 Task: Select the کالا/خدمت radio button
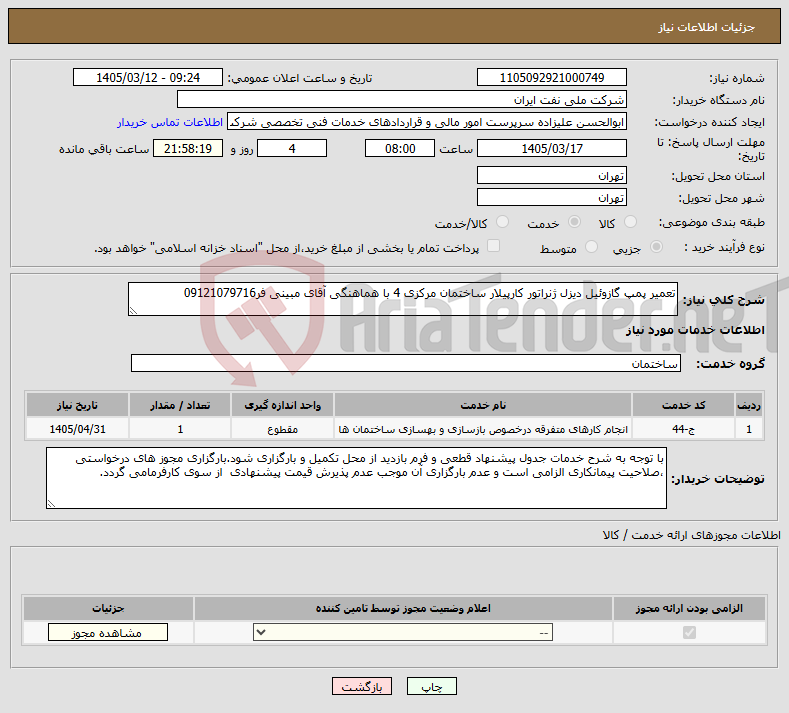click(502, 222)
